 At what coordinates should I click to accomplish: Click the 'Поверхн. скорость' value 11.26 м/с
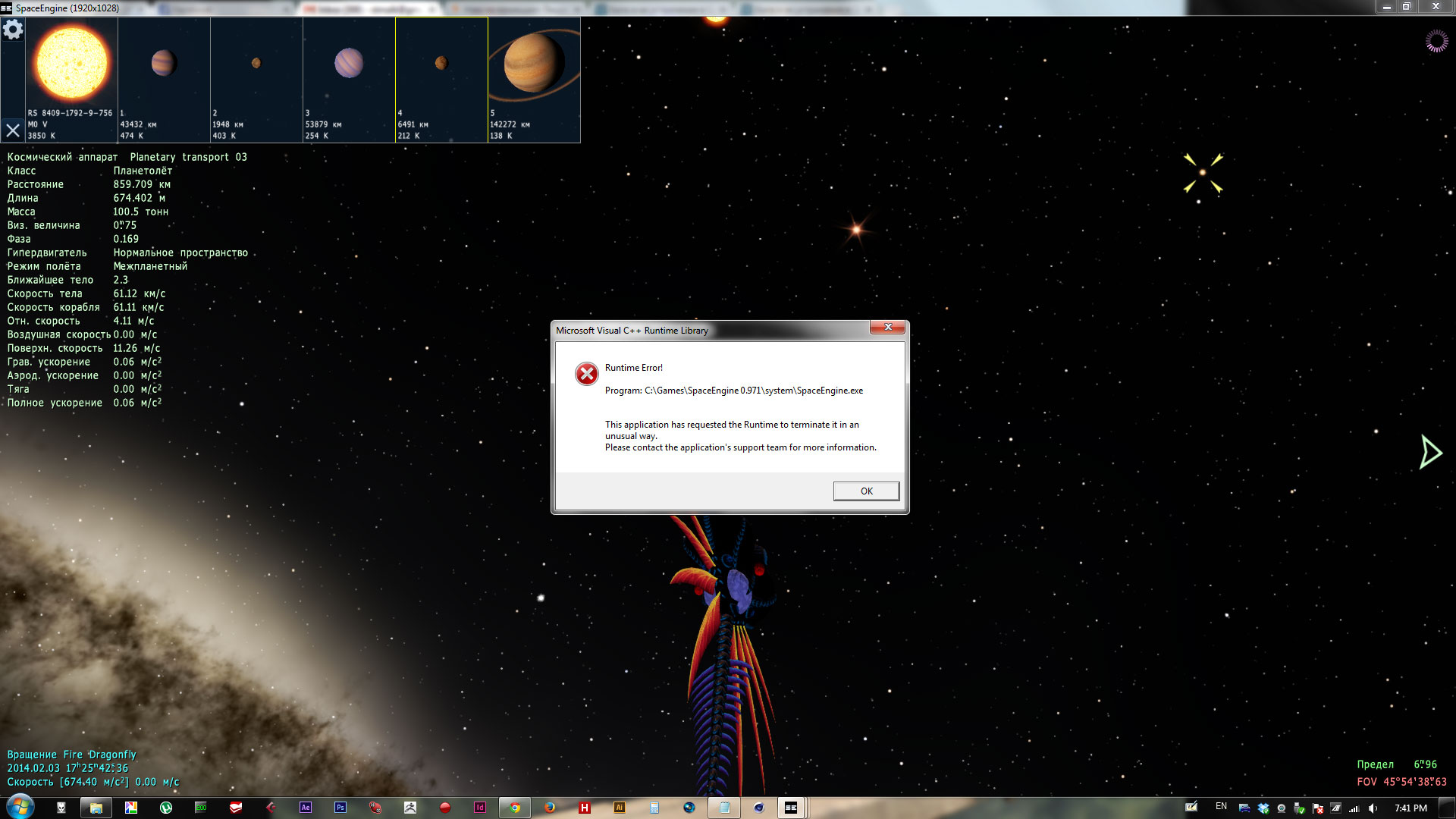click(x=136, y=348)
